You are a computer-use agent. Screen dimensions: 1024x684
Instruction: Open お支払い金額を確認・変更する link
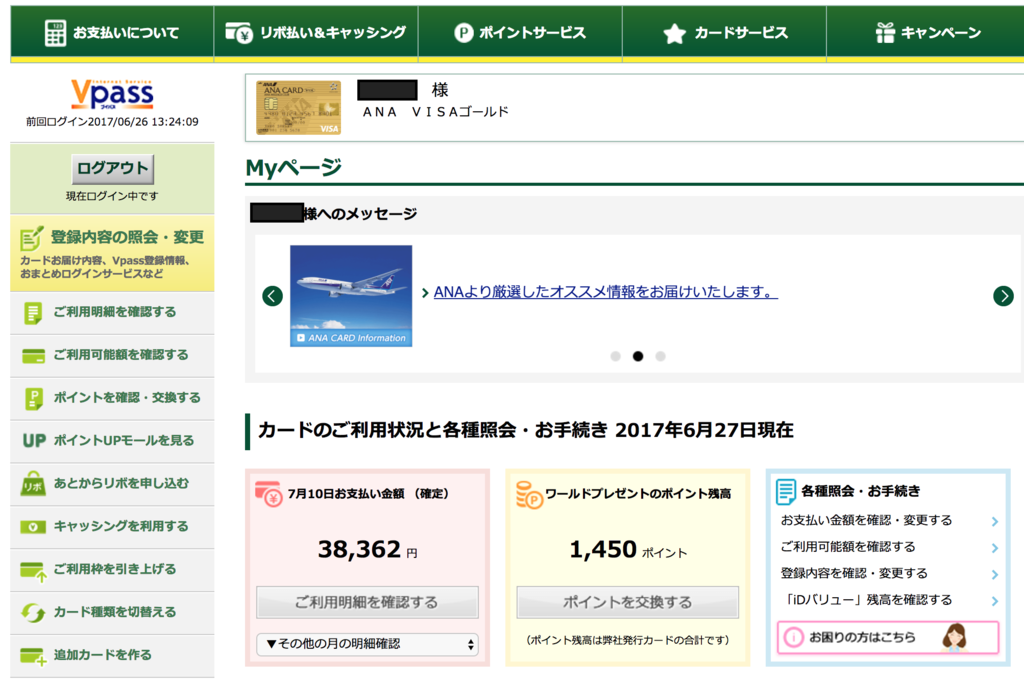[x=867, y=521]
